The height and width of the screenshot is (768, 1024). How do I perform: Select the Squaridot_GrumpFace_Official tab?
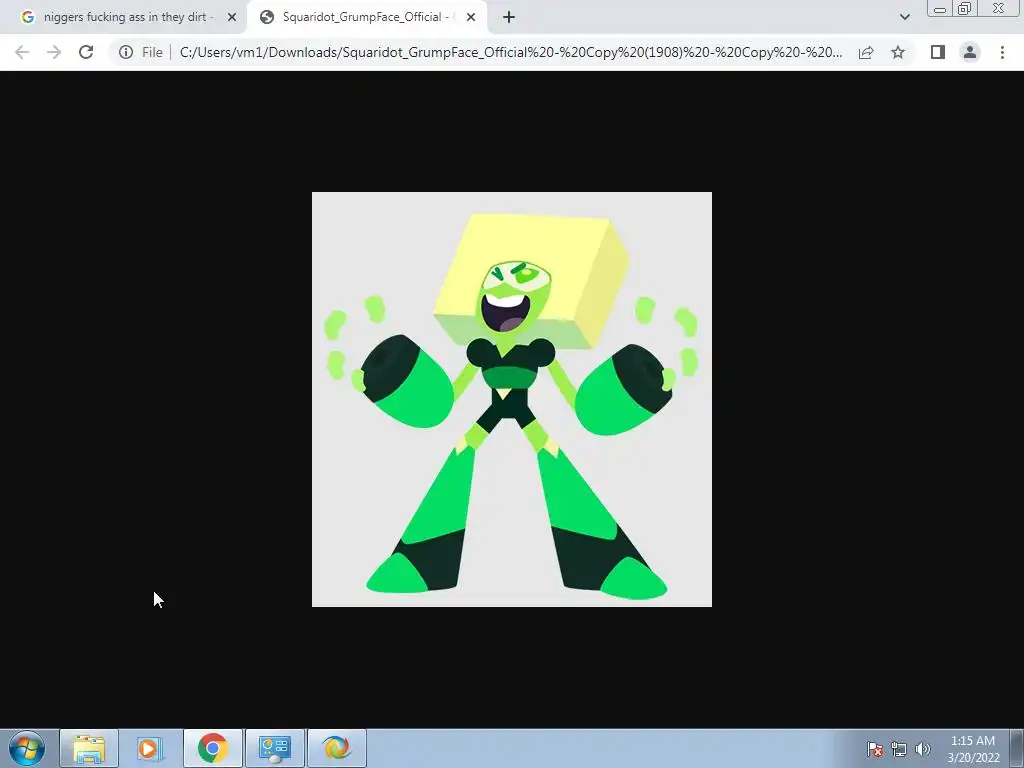coord(368,17)
